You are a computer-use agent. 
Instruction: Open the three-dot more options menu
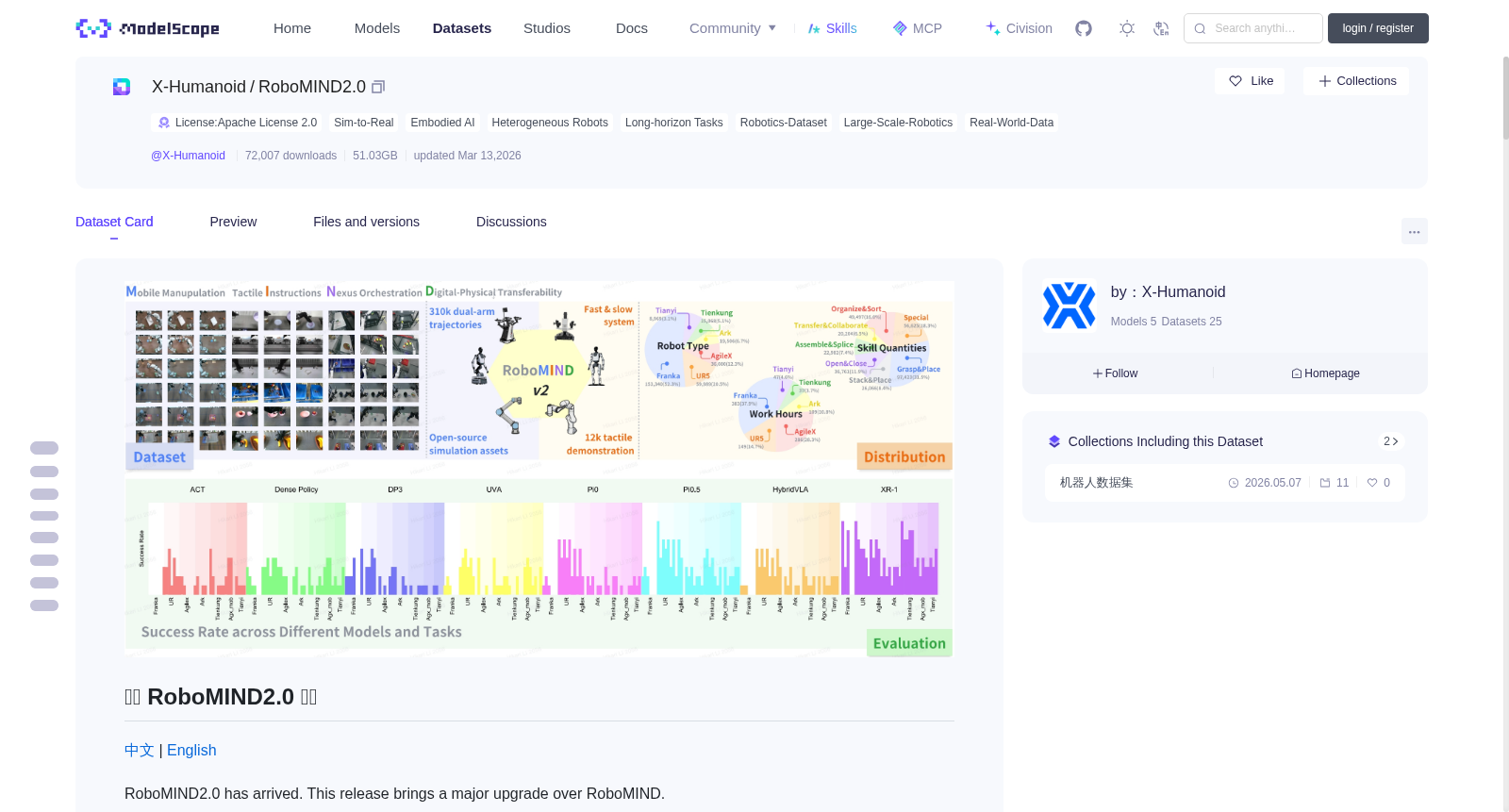[x=1414, y=231]
